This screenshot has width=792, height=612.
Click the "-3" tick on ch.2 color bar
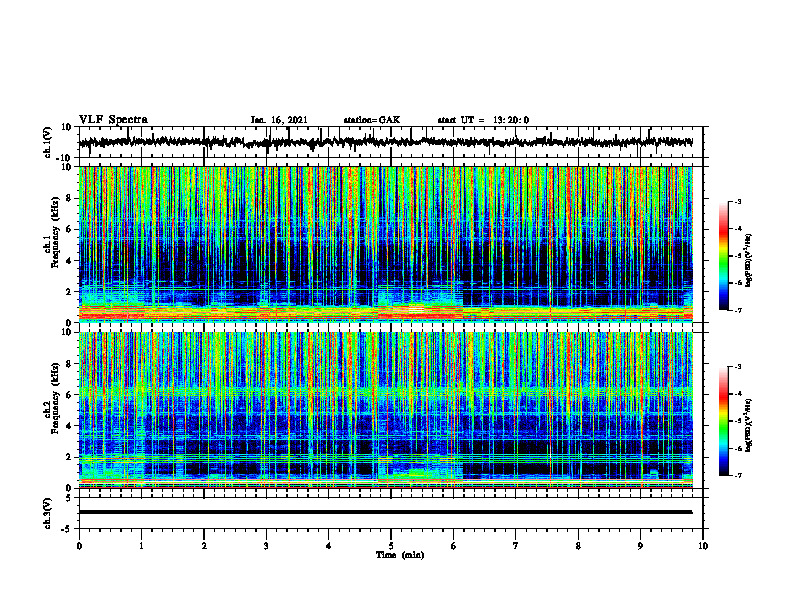737,367
